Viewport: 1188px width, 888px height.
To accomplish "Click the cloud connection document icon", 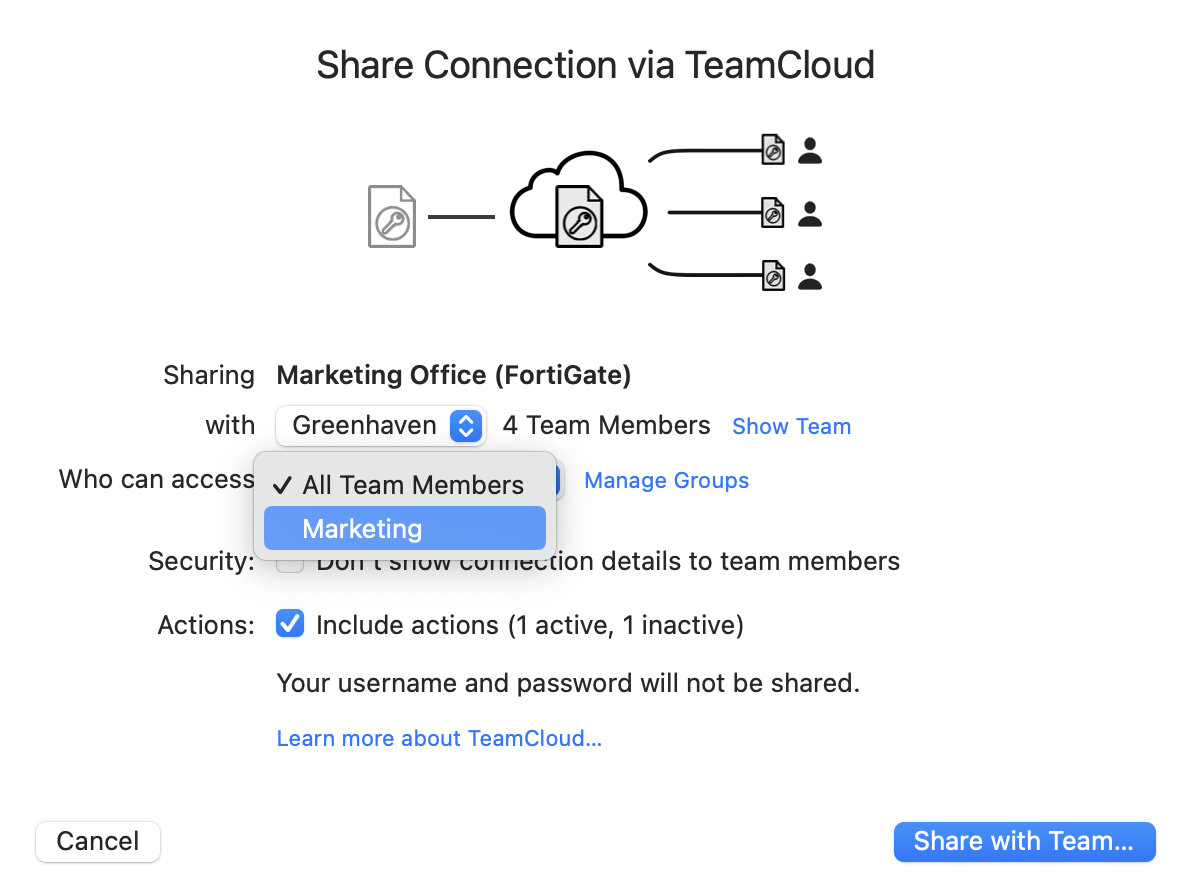I will pyautogui.click(x=580, y=217).
